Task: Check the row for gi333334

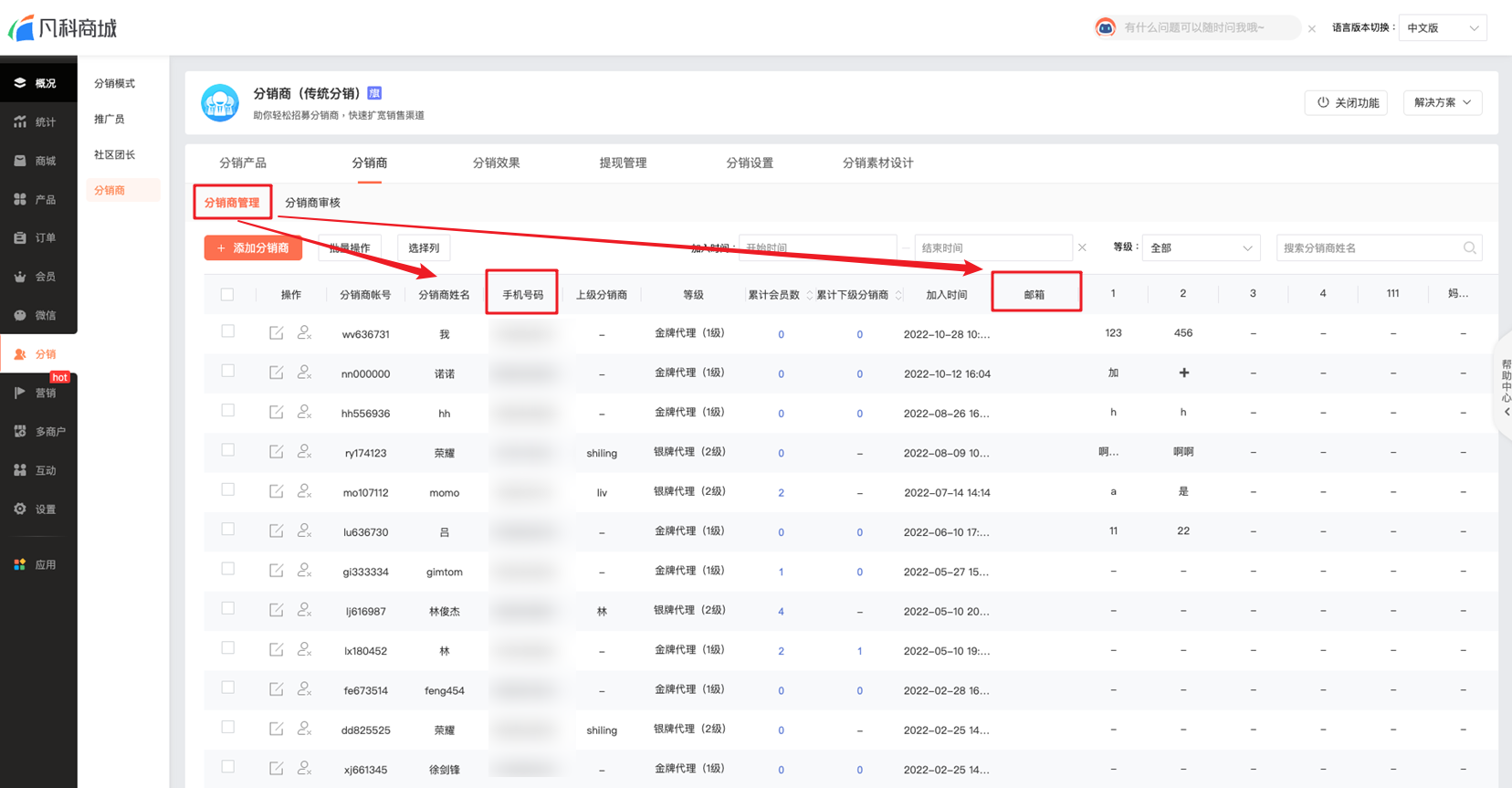Action: 227,569
